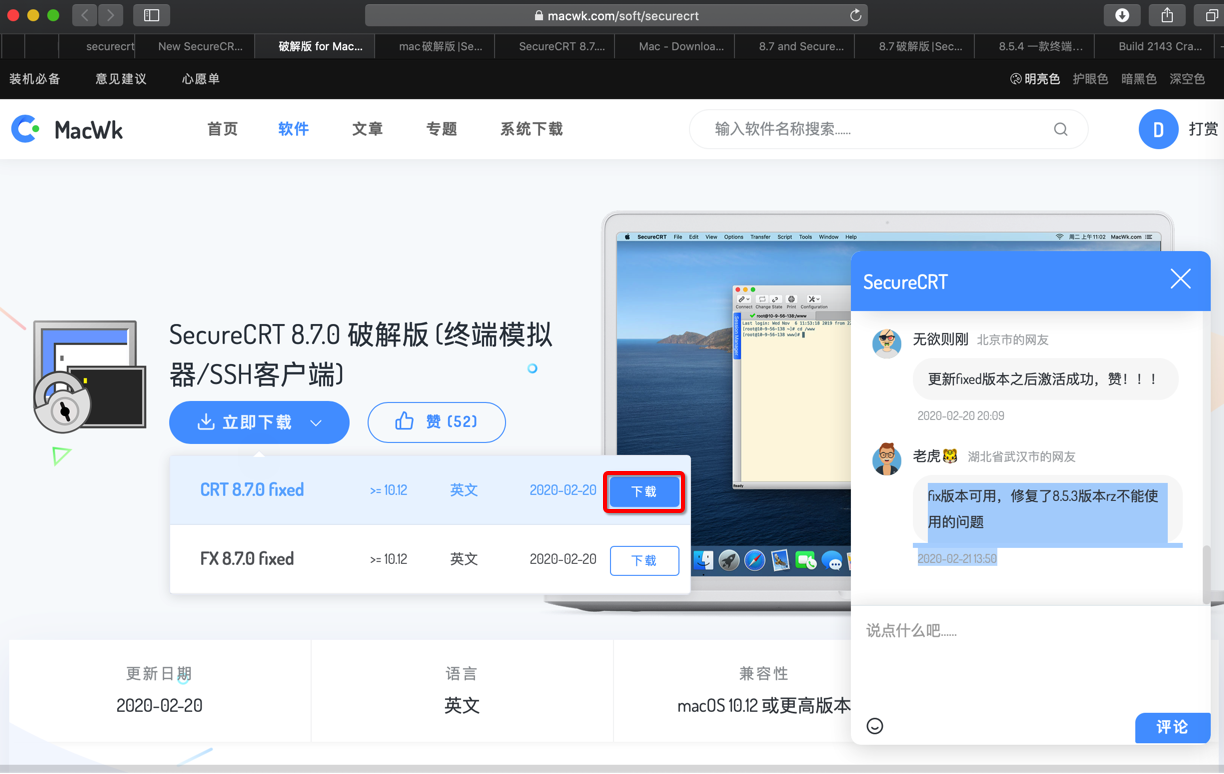This screenshot has width=1224, height=774.
Task: Reload the page from the address bar
Action: (x=855, y=15)
